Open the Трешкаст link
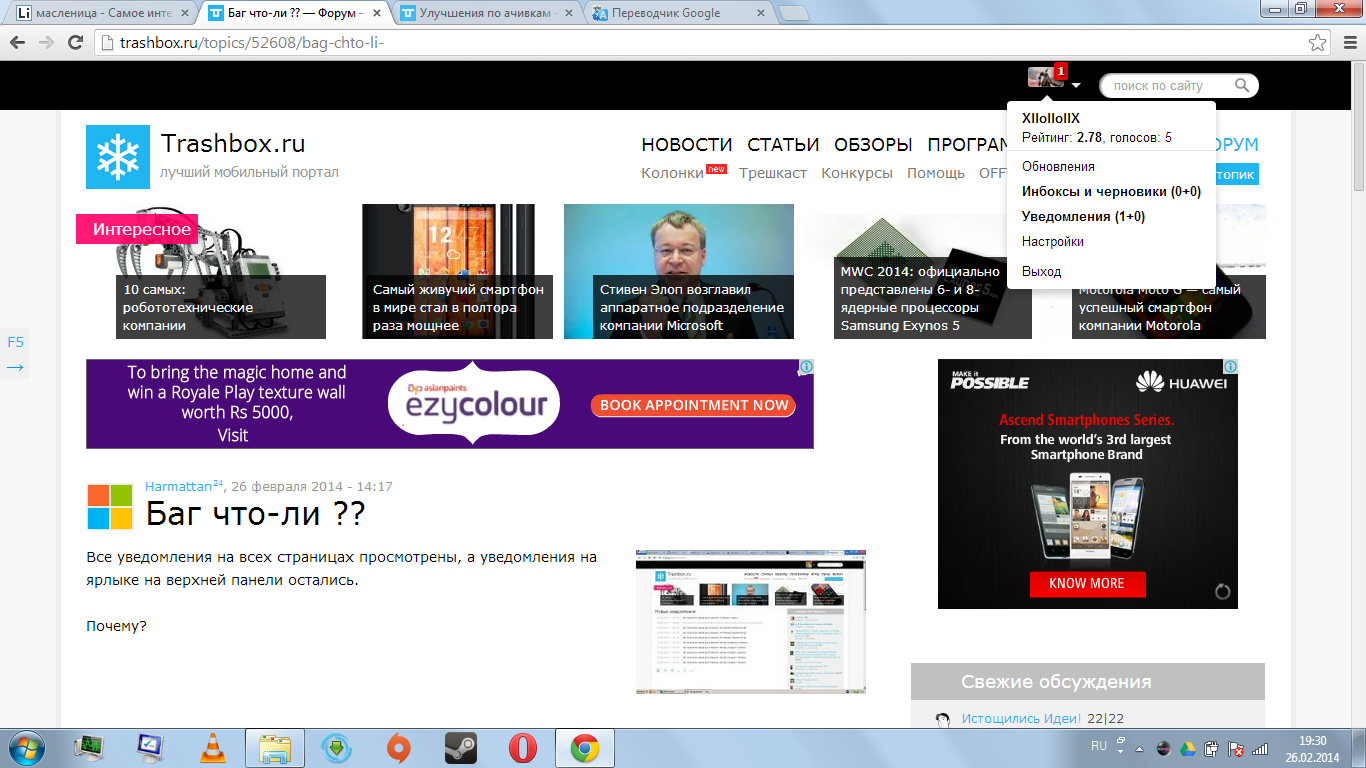Viewport: 1366px width, 768px height. 773,173
